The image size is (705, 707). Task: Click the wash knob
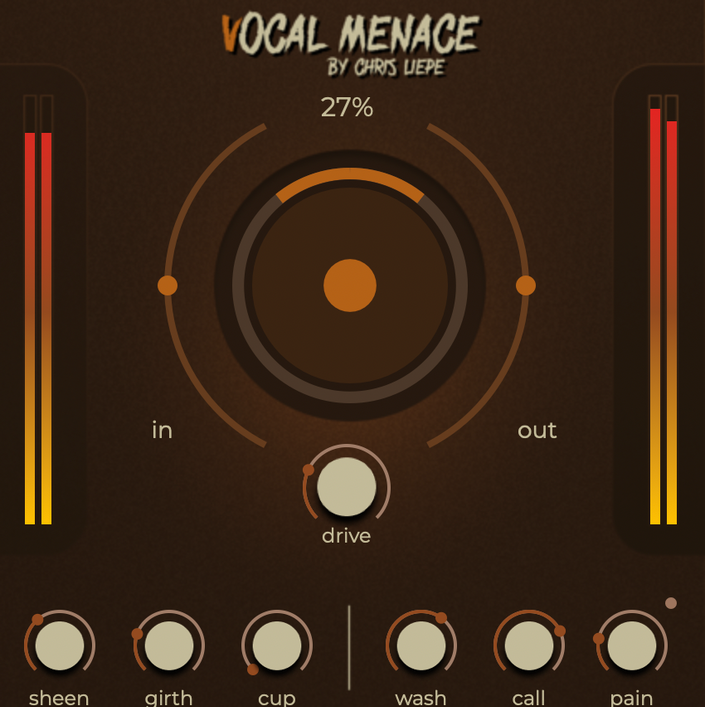pyautogui.click(x=421, y=645)
